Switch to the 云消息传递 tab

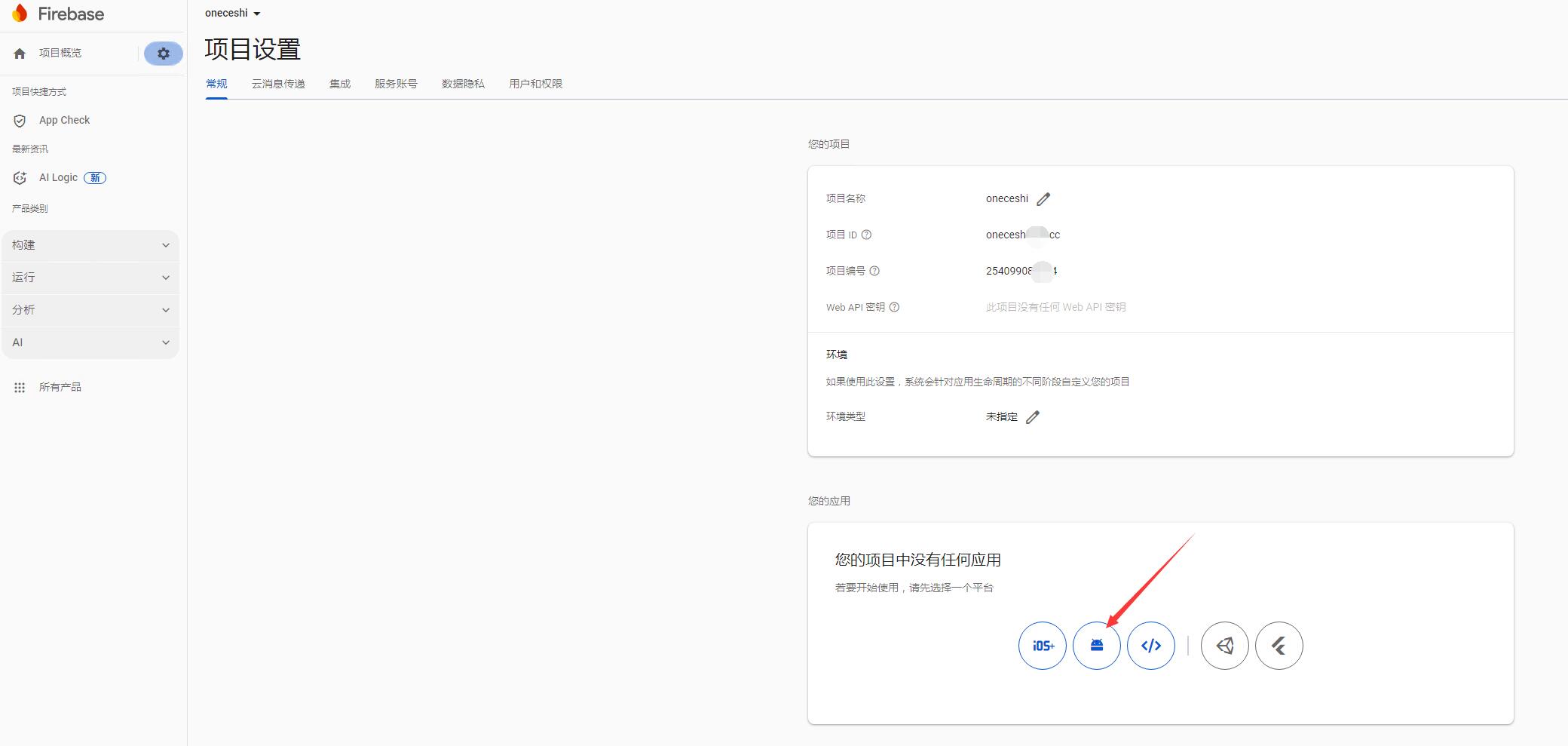278,84
